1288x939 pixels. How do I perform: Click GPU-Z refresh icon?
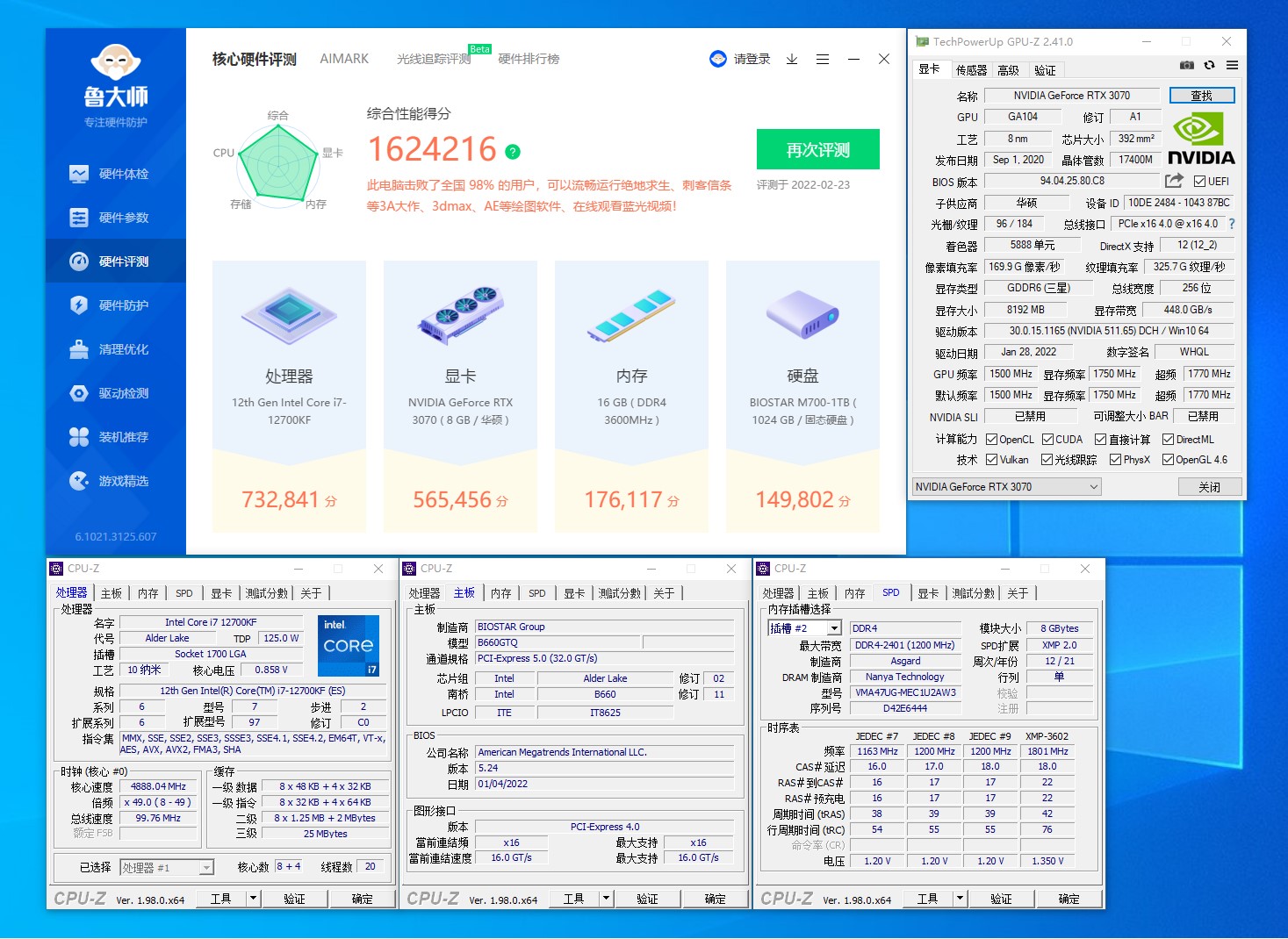1209,65
